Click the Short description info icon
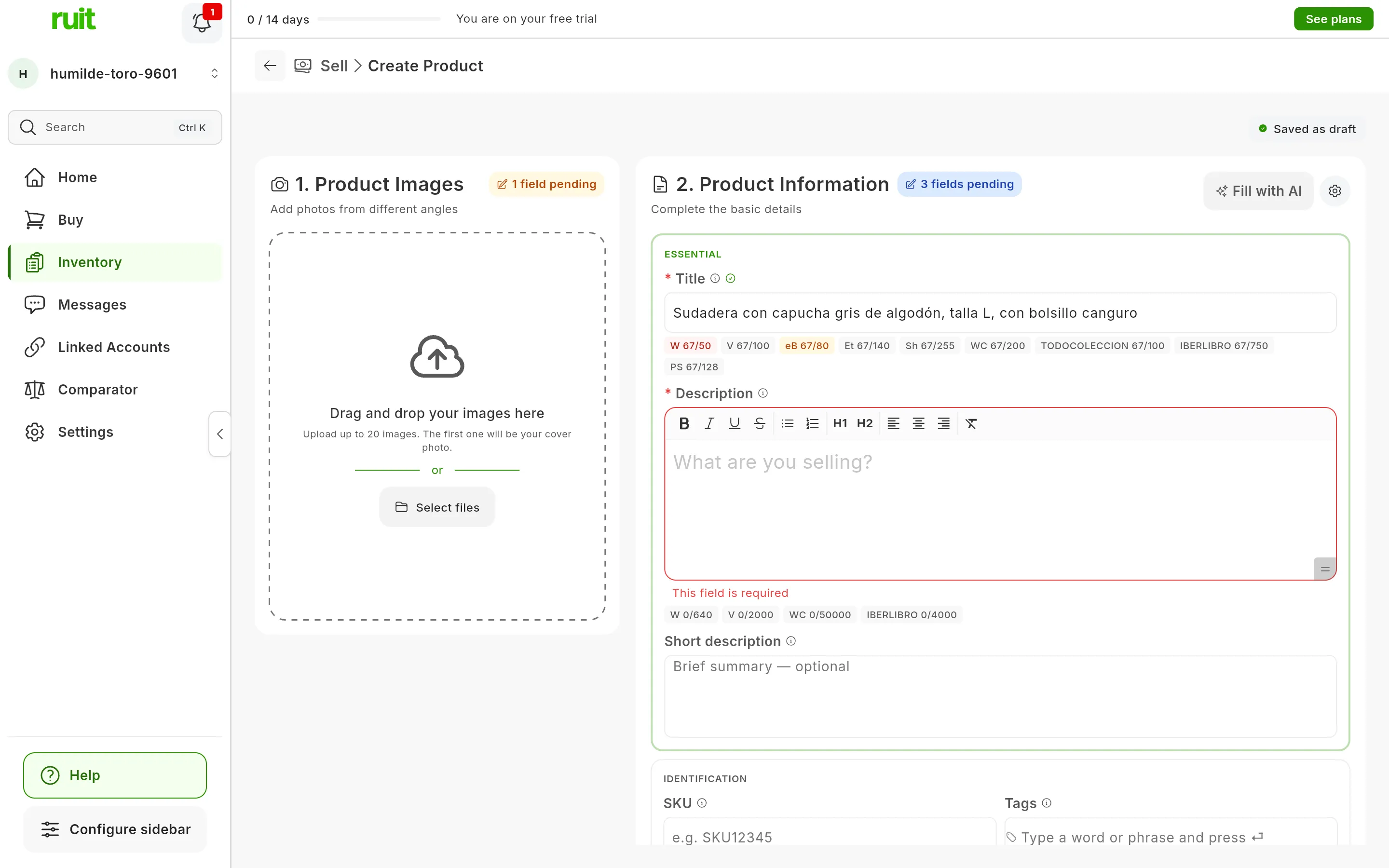This screenshot has width=1389, height=868. point(791,641)
